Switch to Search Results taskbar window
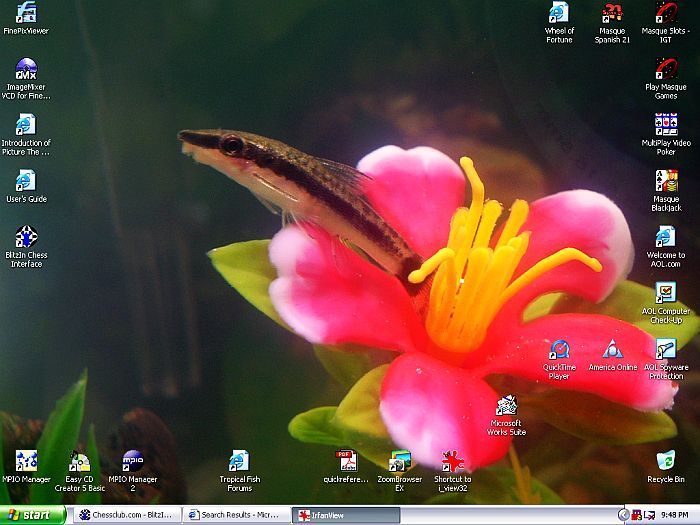This screenshot has width=700, height=525. [x=238, y=515]
